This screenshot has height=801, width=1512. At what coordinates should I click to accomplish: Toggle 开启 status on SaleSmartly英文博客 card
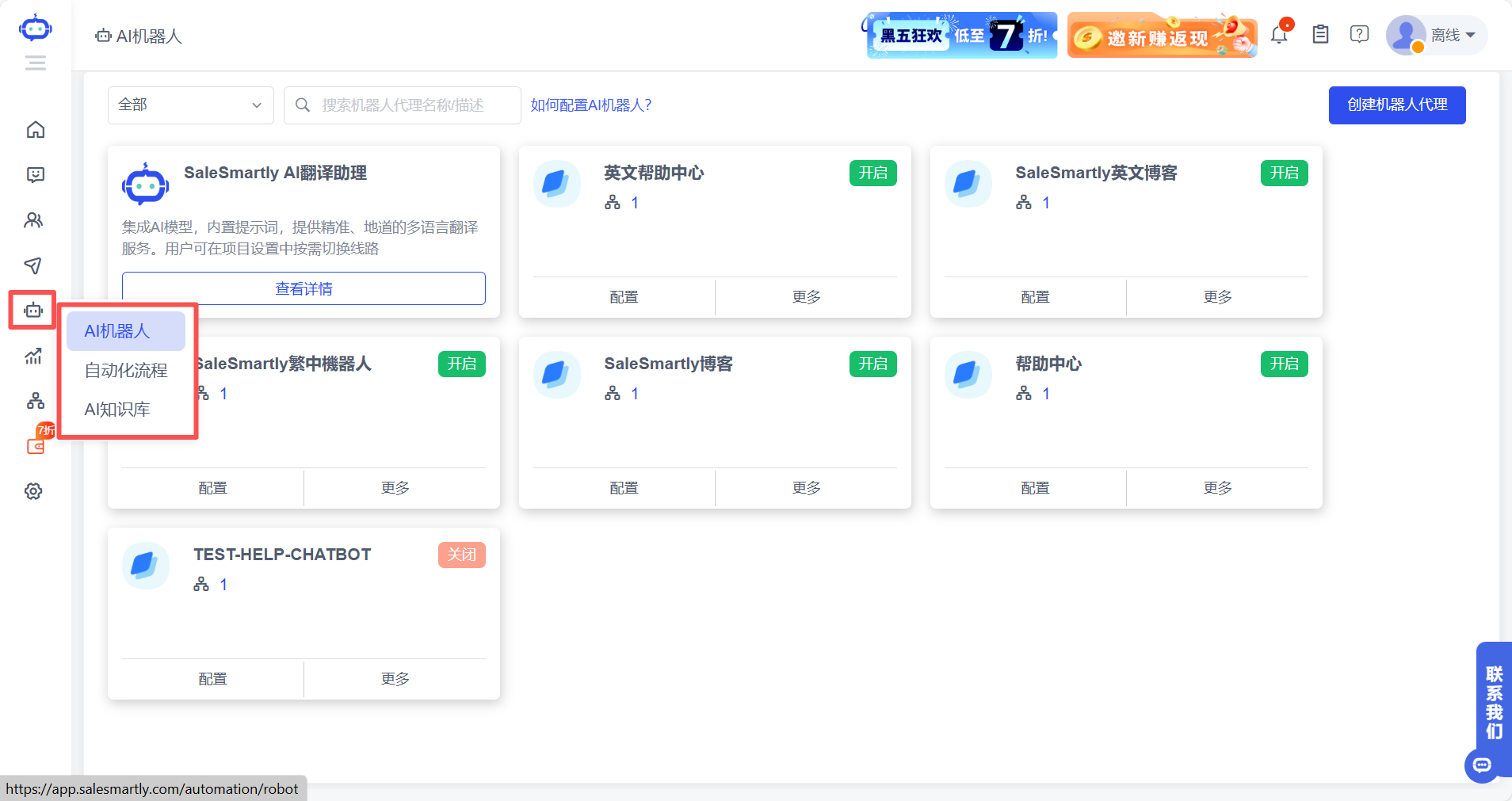click(1284, 173)
